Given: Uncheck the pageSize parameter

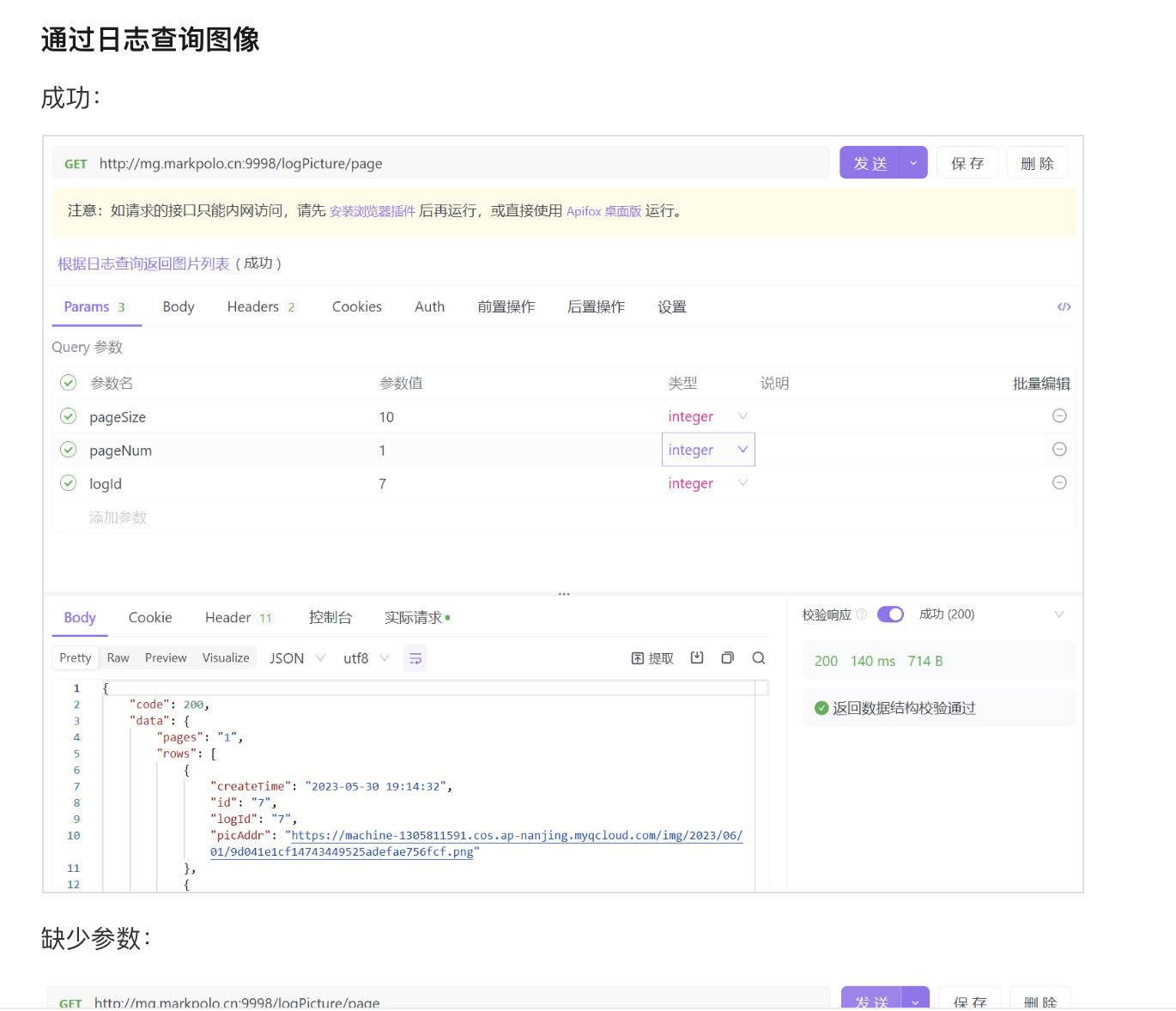Looking at the screenshot, I should [69, 416].
